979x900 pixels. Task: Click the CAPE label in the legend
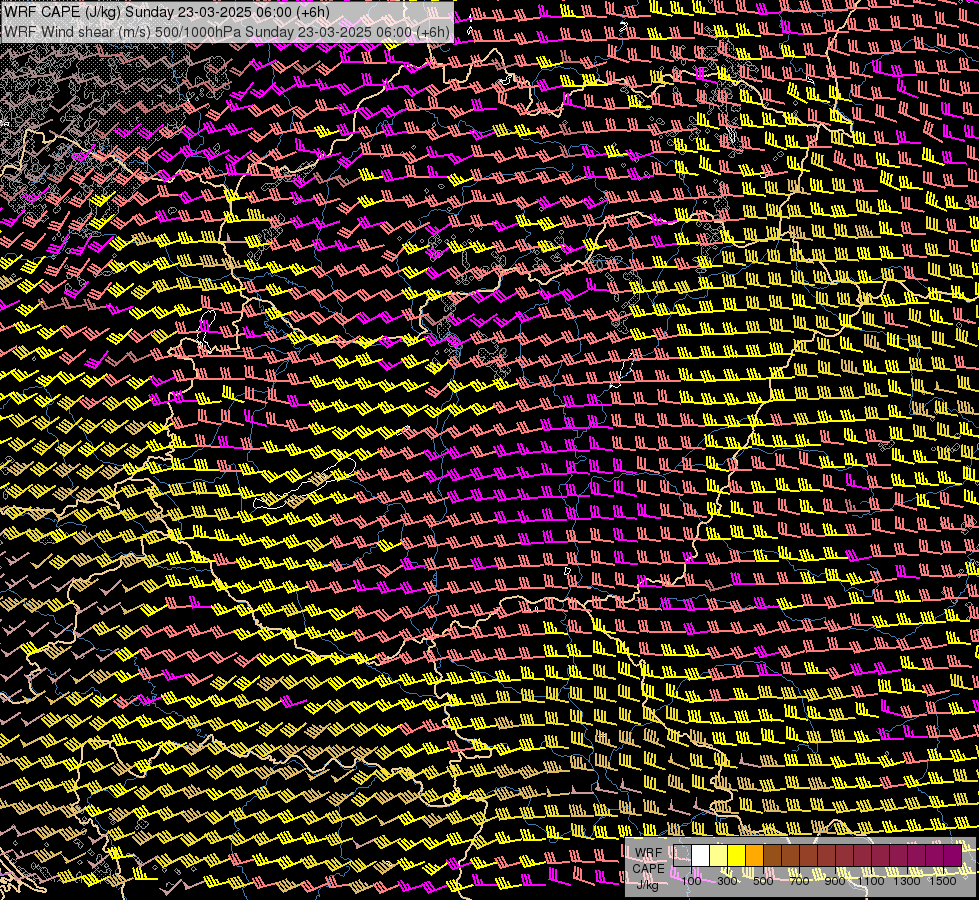pyautogui.click(x=648, y=868)
